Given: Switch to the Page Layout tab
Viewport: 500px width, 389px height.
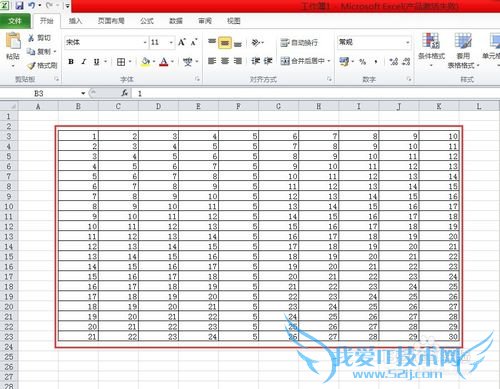Looking at the screenshot, I should 111,21.
